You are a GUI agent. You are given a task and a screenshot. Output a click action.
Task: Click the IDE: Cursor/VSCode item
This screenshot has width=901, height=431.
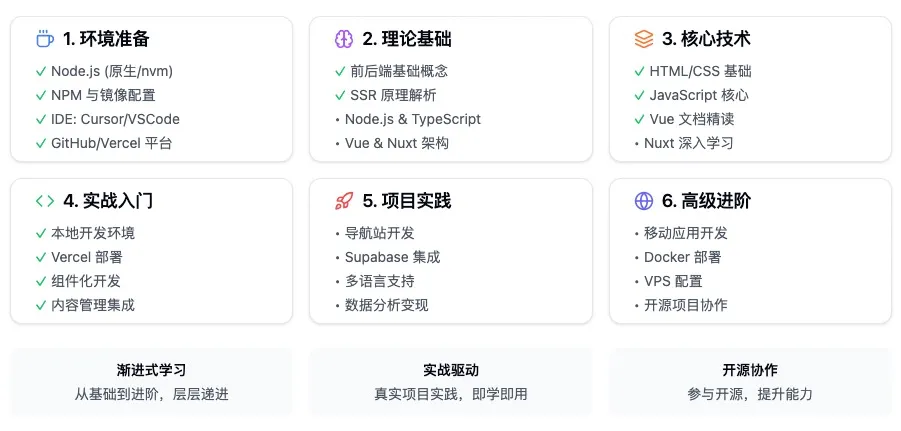click(115, 119)
